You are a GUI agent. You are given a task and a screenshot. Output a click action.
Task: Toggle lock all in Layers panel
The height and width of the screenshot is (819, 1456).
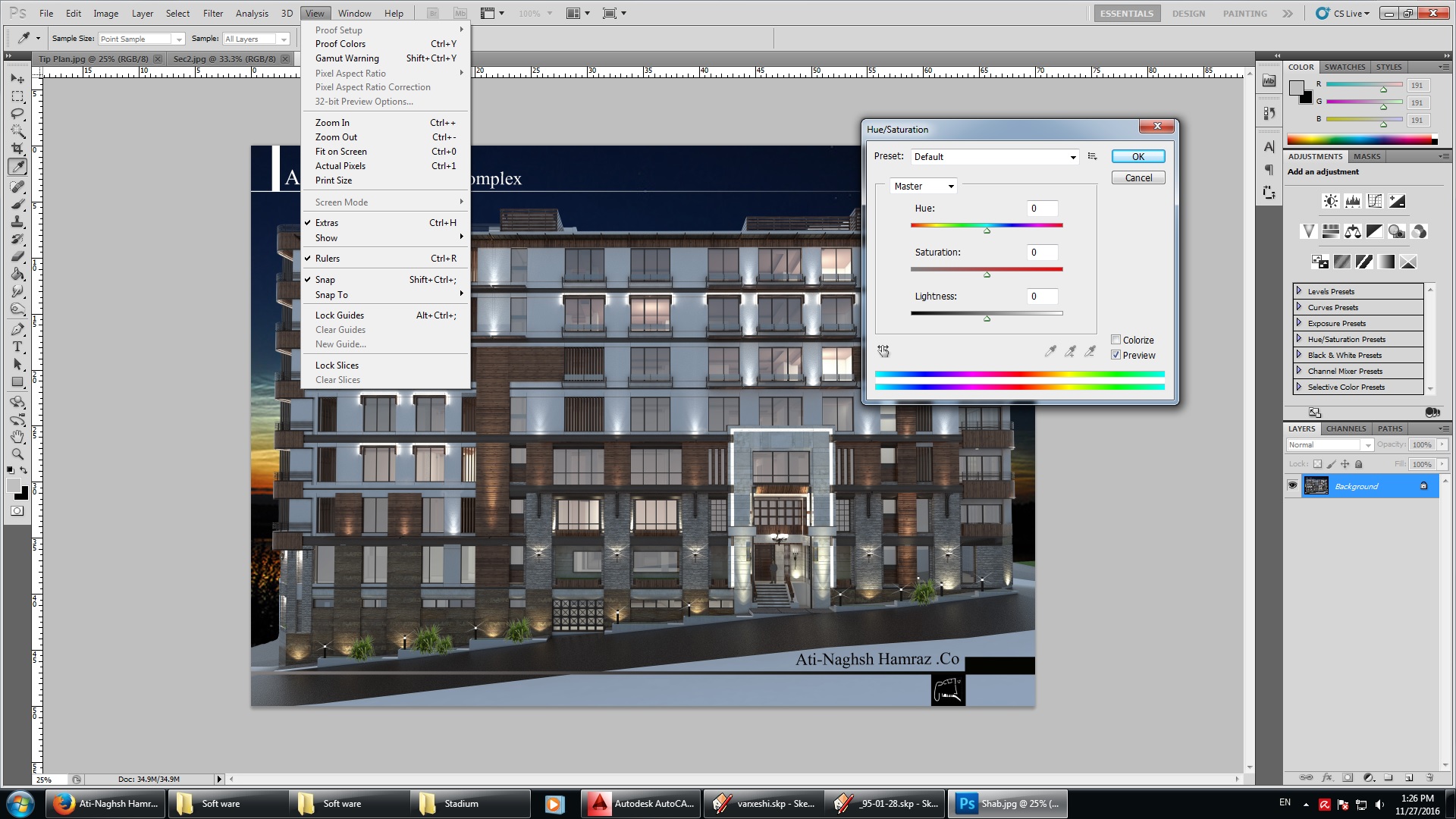(1359, 464)
